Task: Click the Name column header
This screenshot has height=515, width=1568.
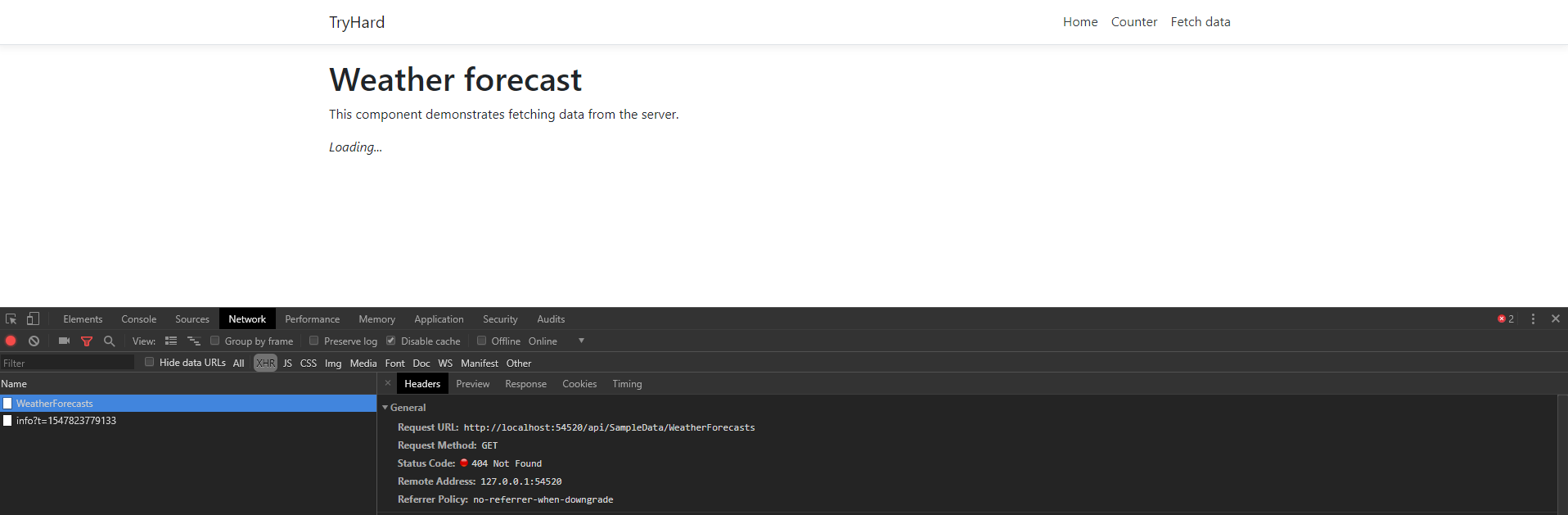Action: [188, 384]
